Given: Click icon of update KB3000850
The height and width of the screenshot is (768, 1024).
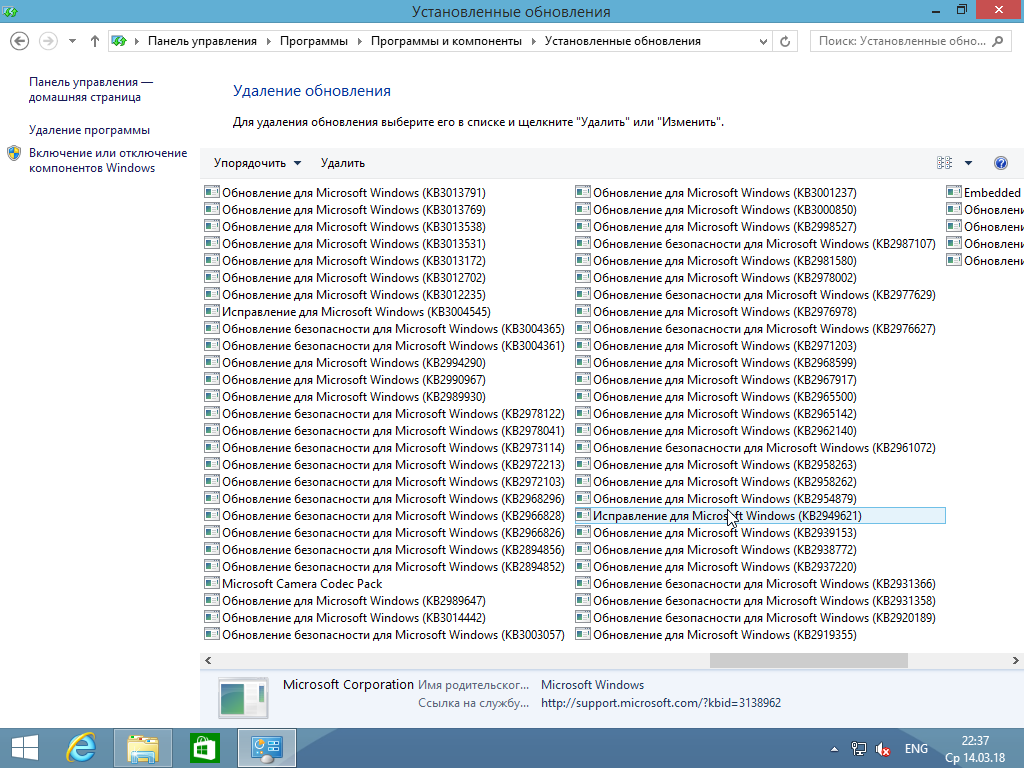Looking at the screenshot, I should coord(583,209).
